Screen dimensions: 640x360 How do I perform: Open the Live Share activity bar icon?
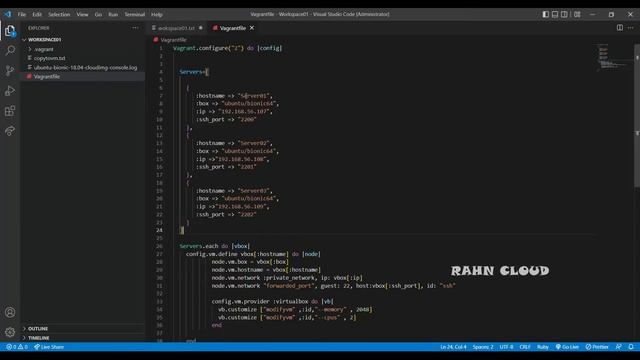[10, 131]
